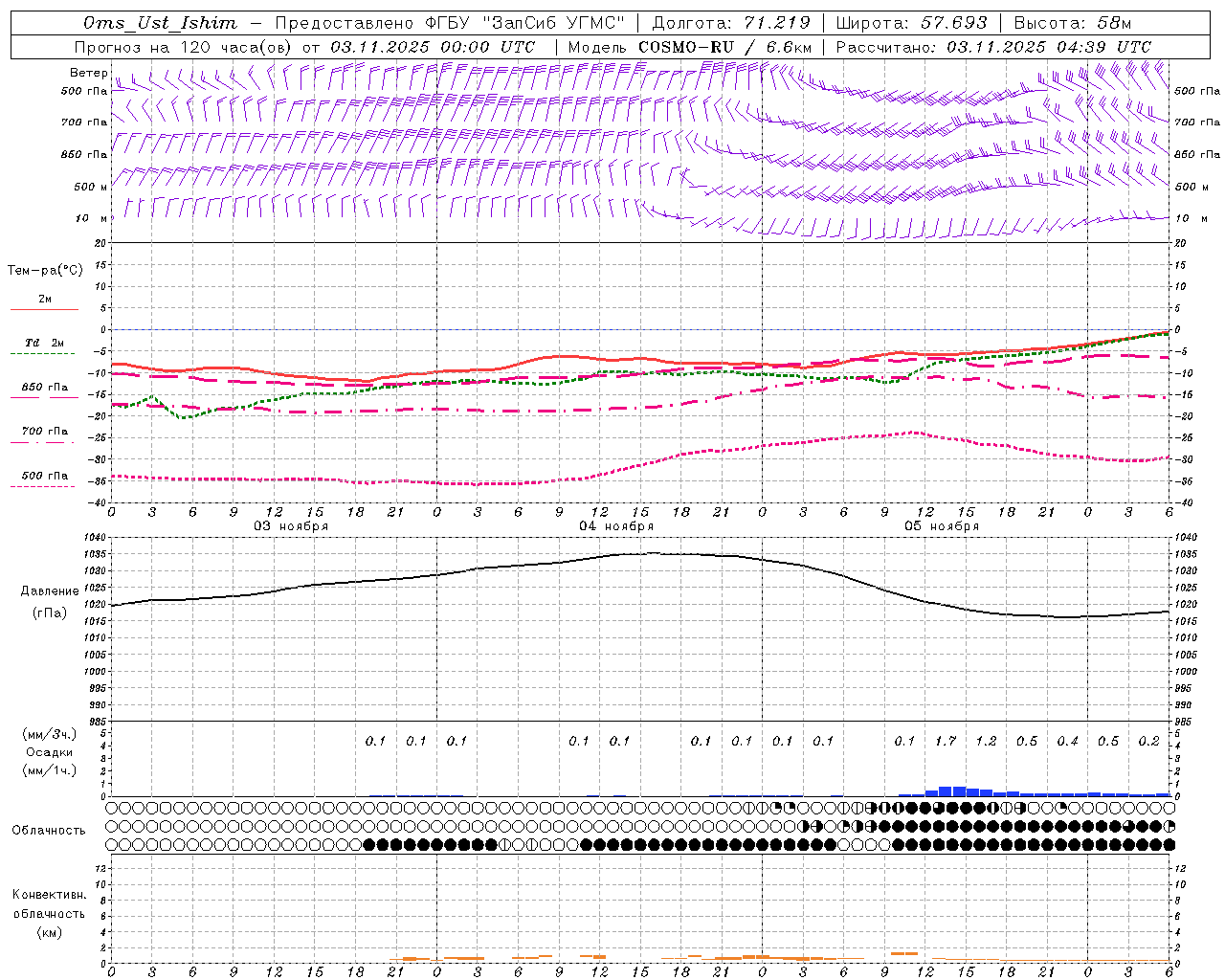Click the 05 ноября date label
1225x980 pixels.
coord(942,526)
